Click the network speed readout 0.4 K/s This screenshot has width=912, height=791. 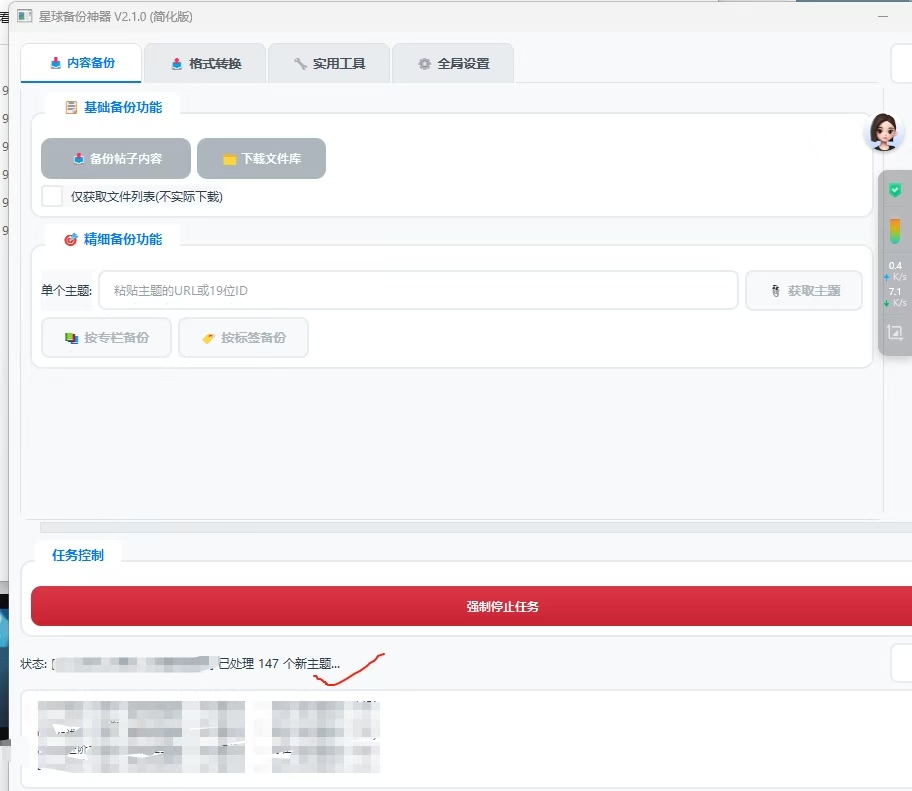[895, 271]
